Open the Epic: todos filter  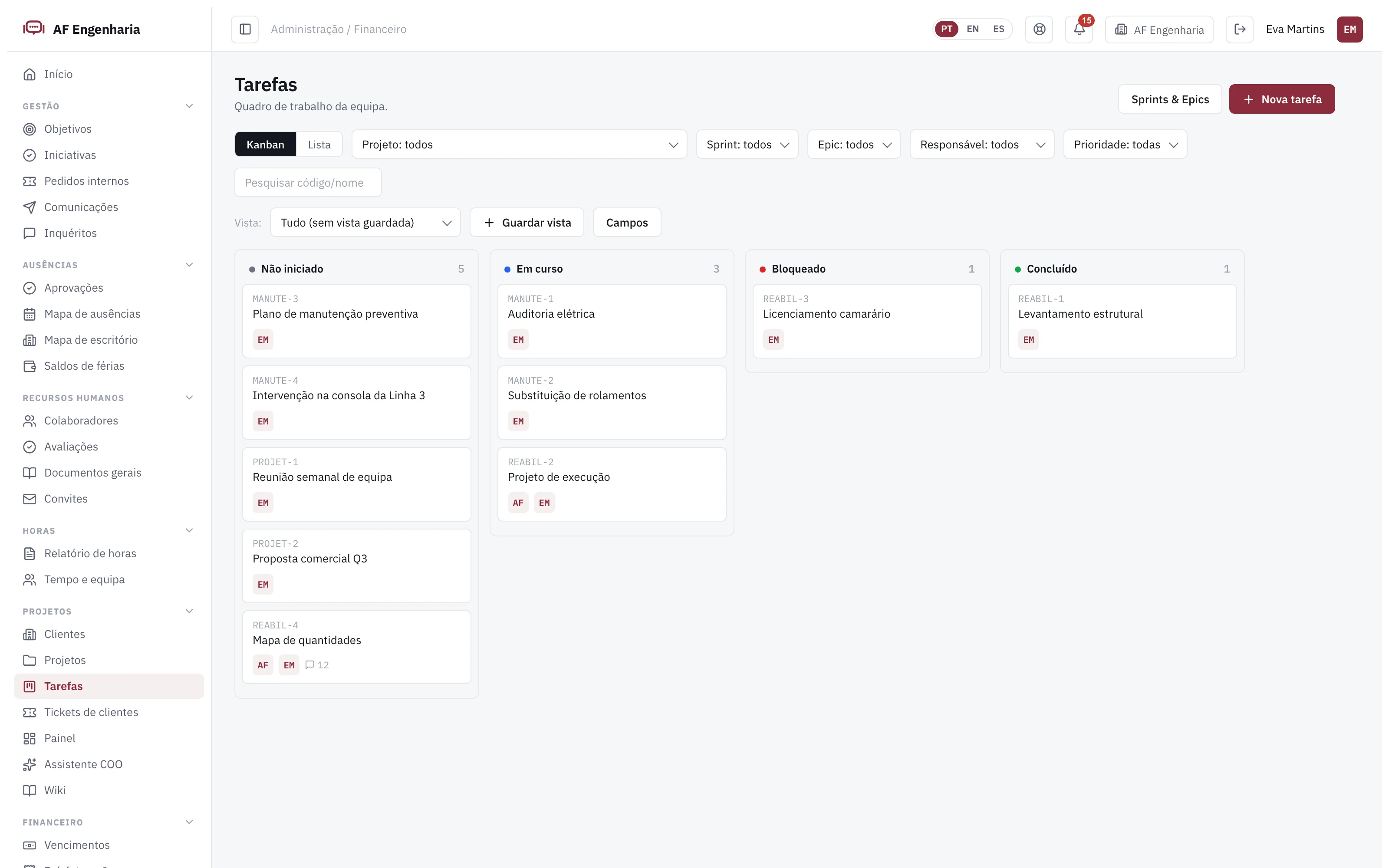[853, 145]
